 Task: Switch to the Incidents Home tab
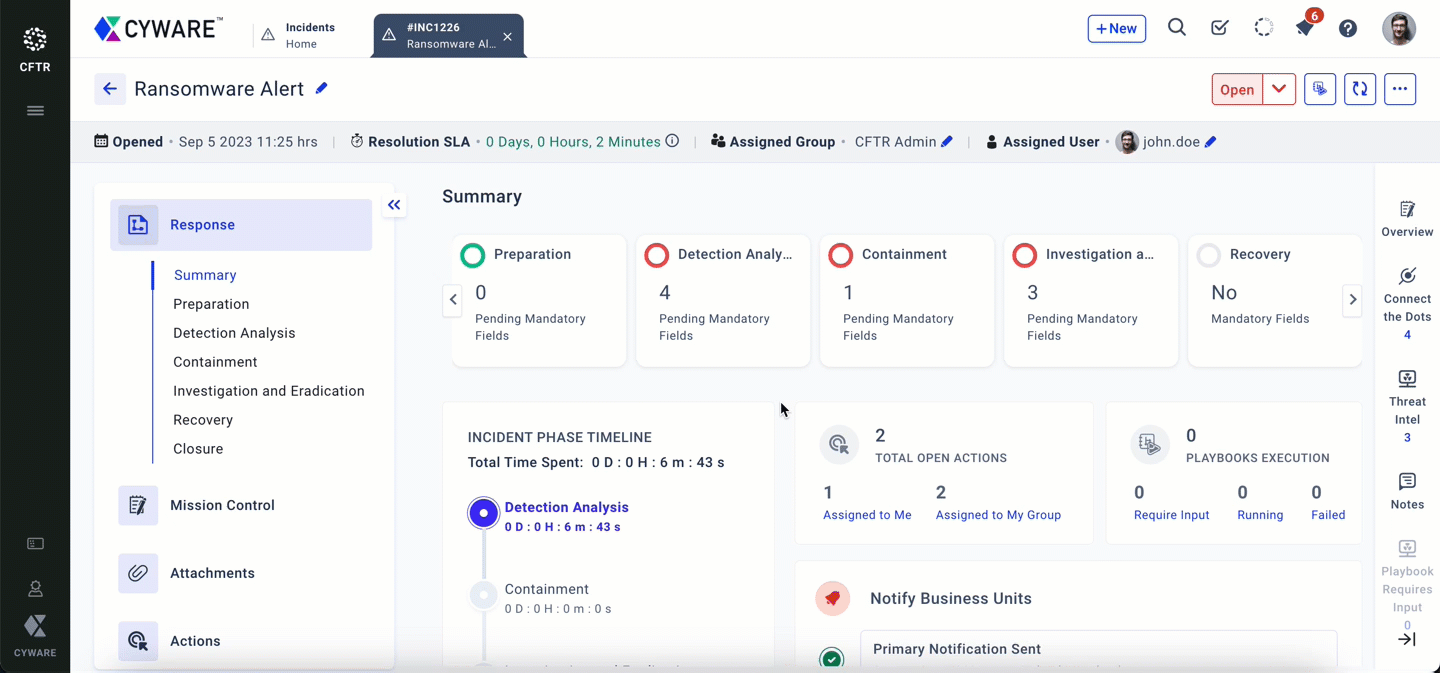point(300,35)
